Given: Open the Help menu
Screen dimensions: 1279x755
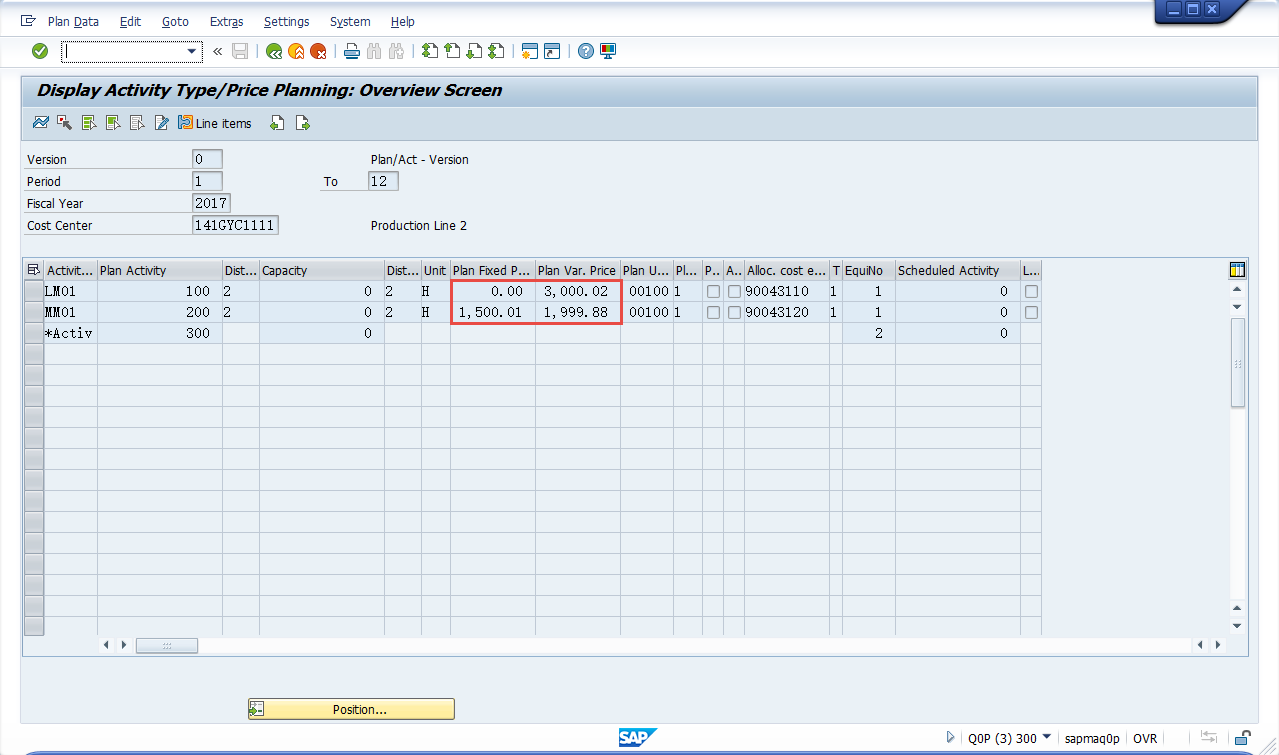Looking at the screenshot, I should [403, 21].
